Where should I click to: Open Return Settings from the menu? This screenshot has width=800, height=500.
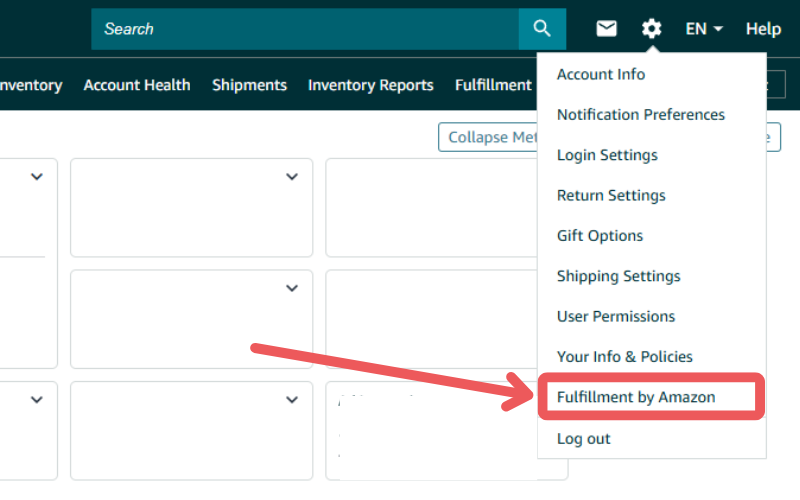[x=611, y=195]
